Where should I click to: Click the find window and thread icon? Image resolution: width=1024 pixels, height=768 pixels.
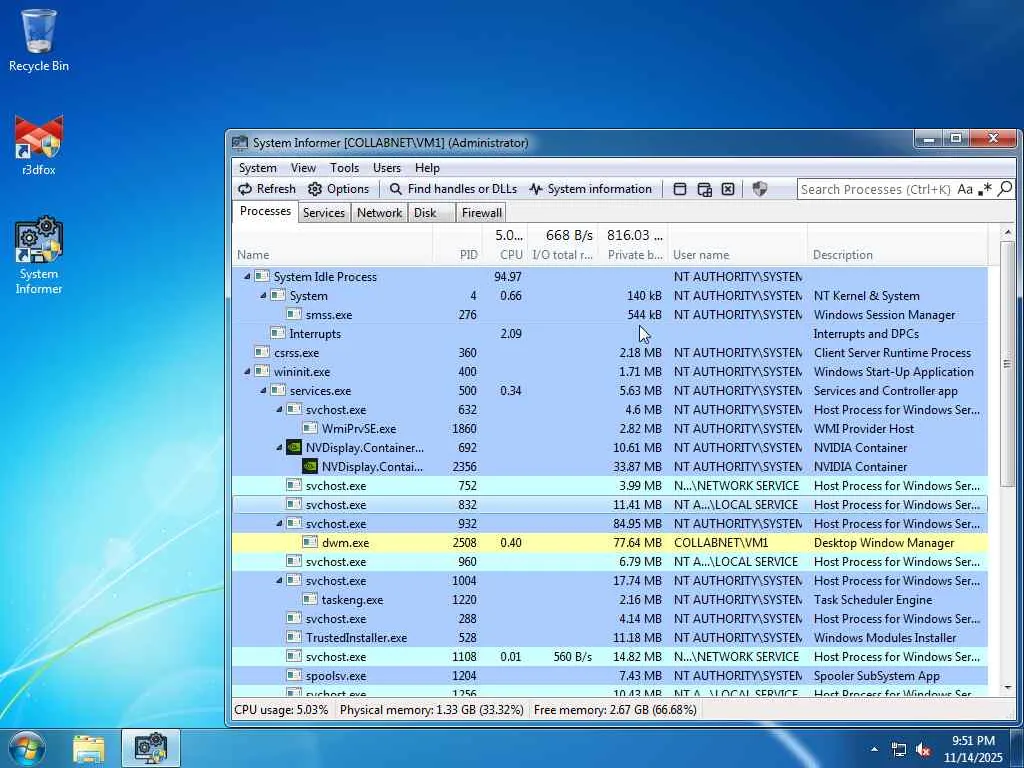tap(704, 189)
